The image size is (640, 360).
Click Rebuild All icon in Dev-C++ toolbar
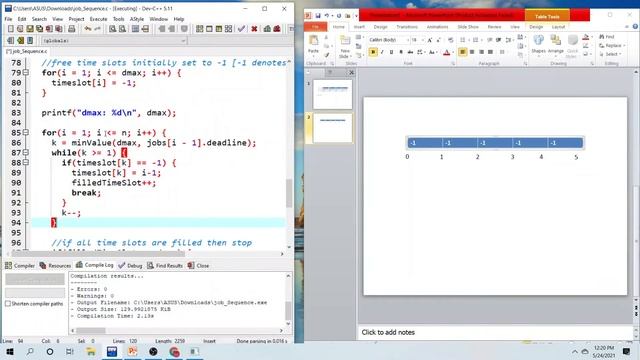(x=229, y=29)
